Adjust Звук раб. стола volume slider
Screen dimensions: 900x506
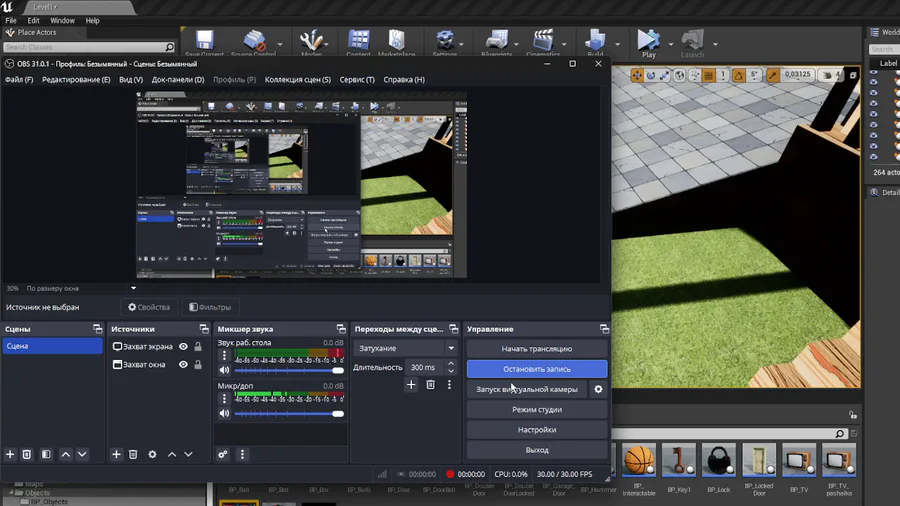tap(289, 371)
